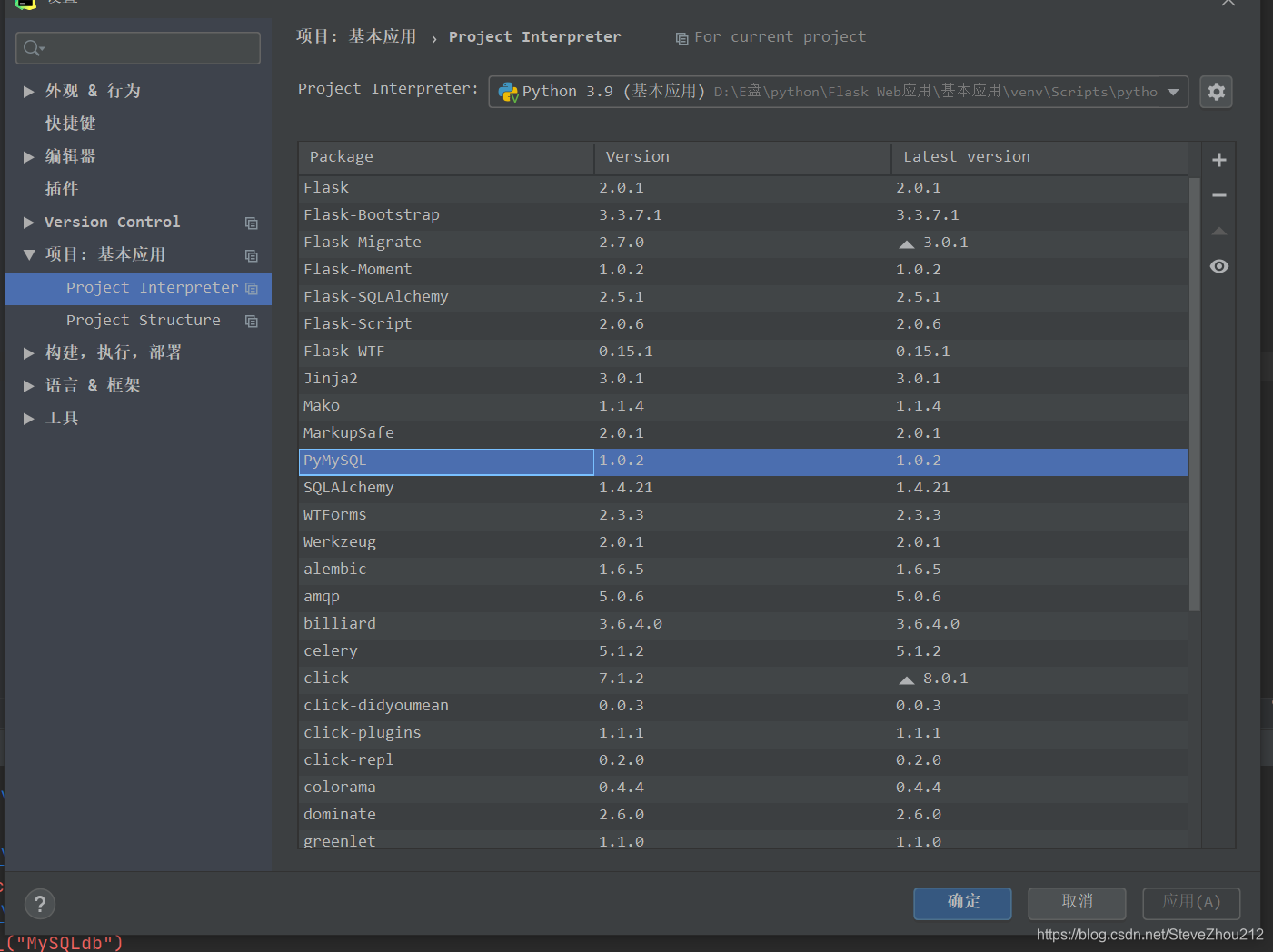This screenshot has height=952, width=1273.
Task: Toggle show early releases eye icon
Action: (1219, 266)
